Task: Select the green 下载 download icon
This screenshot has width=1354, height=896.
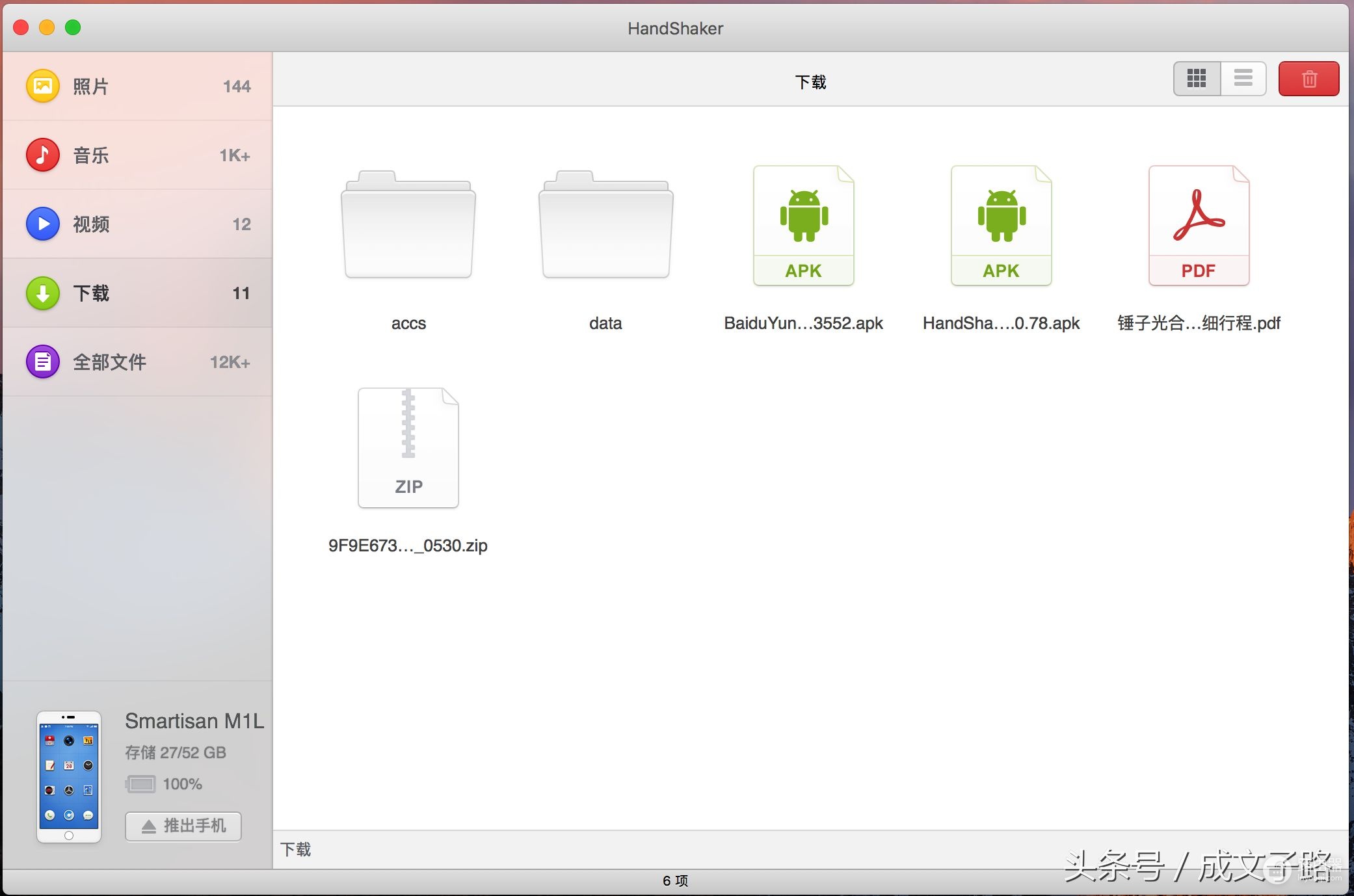Action: pyautogui.click(x=43, y=293)
